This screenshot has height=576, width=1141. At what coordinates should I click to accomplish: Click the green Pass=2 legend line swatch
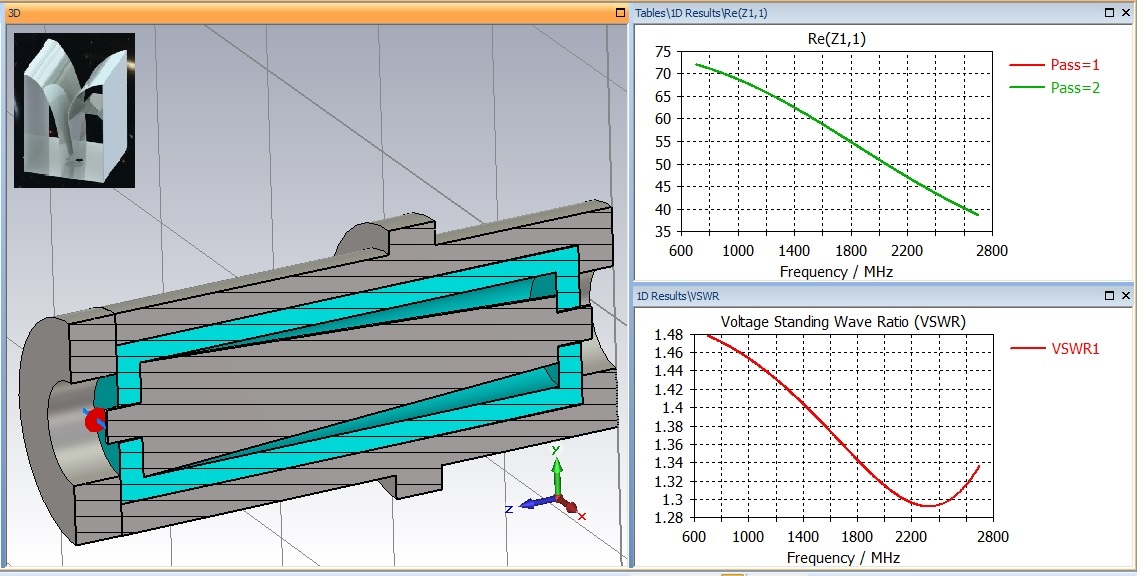[1026, 88]
